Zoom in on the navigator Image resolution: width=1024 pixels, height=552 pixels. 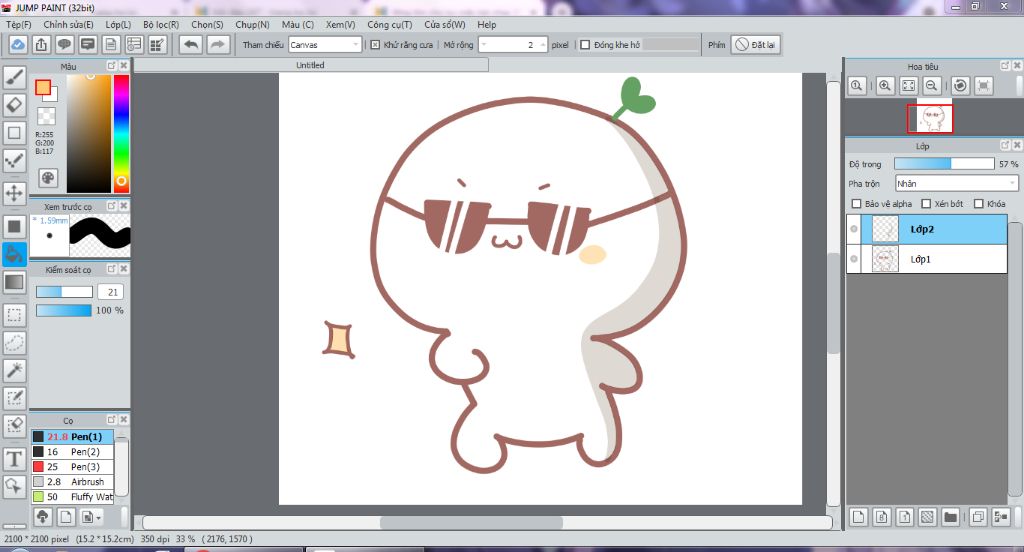[x=885, y=86]
